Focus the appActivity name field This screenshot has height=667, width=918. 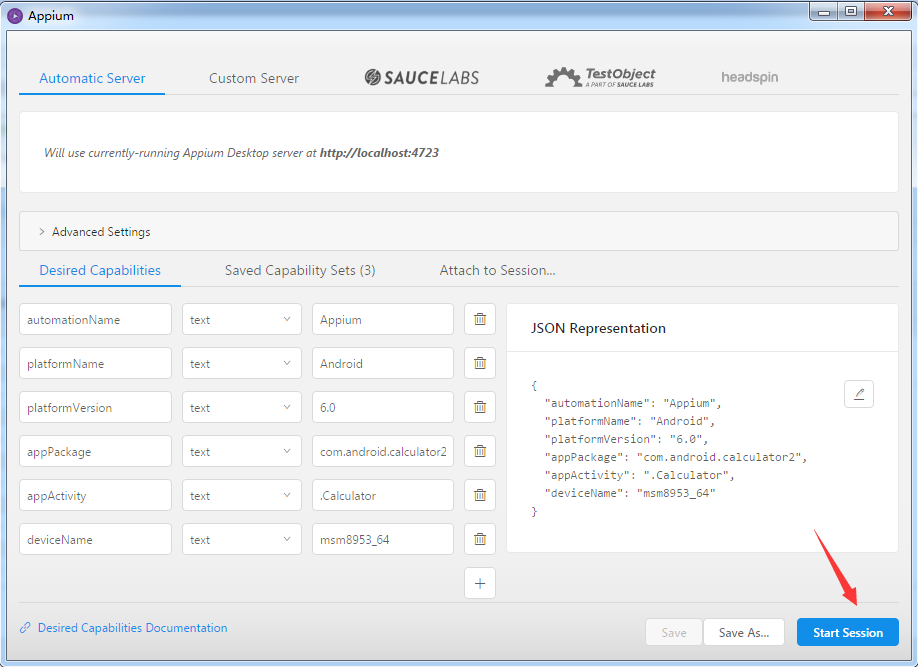click(x=95, y=495)
